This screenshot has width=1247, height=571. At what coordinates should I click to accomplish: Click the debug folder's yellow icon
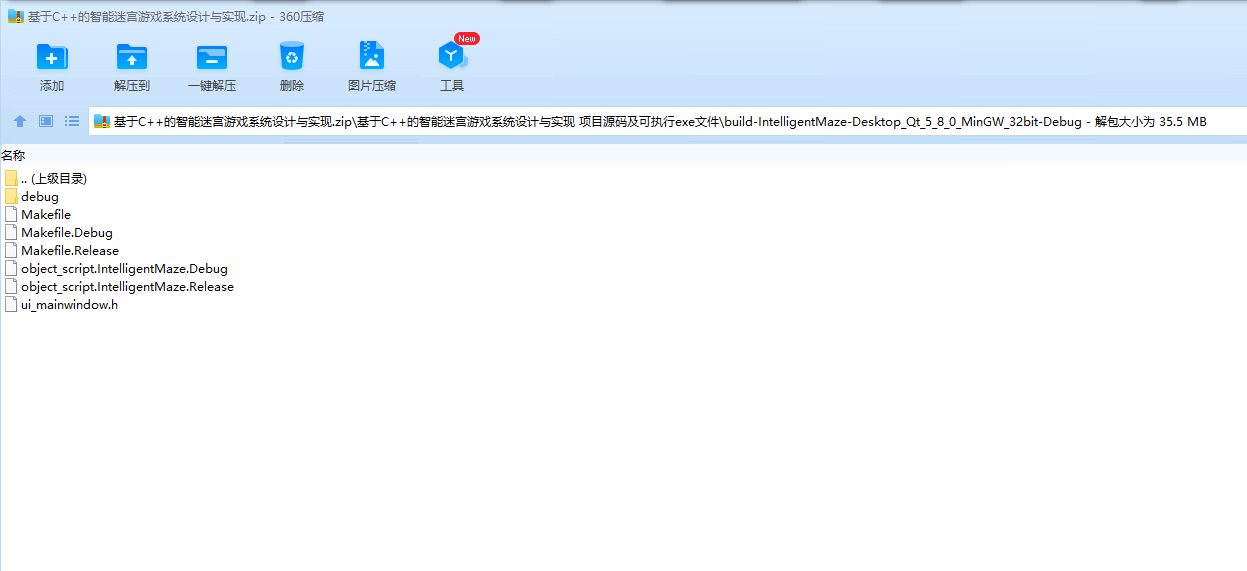[11, 196]
